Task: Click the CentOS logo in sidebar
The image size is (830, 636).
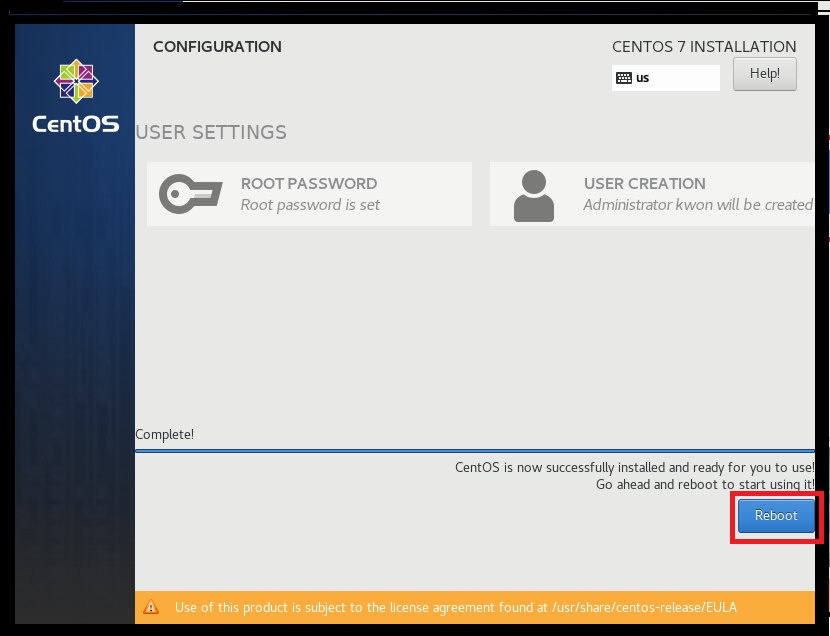Action: click(x=76, y=81)
